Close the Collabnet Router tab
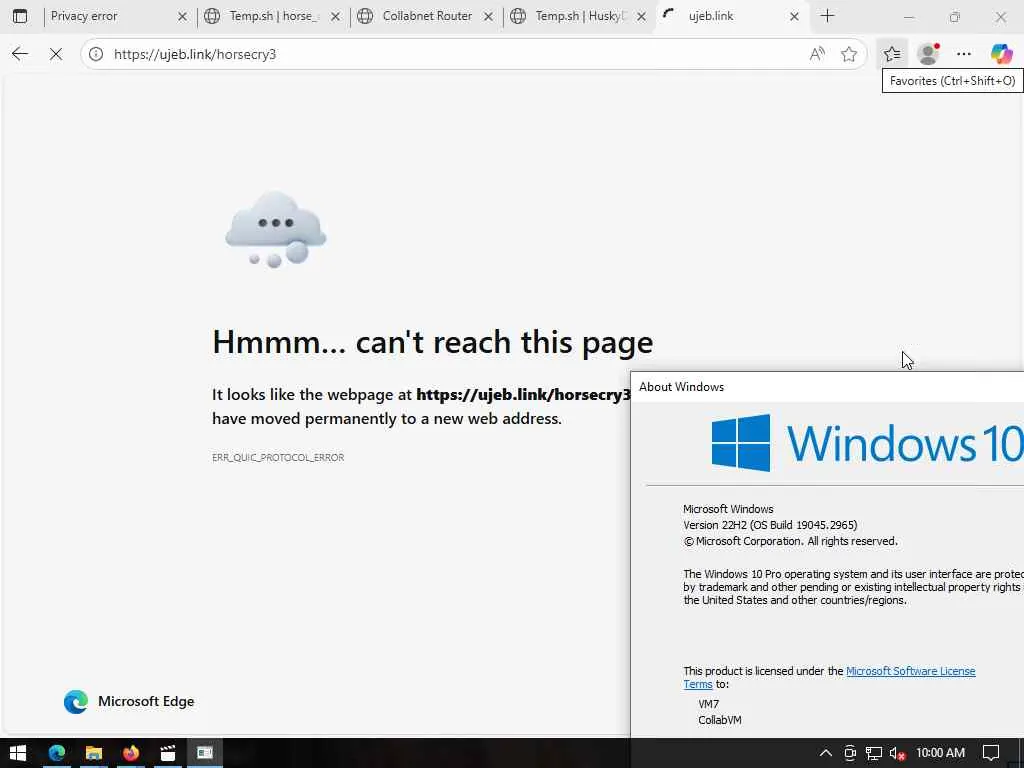 (x=488, y=16)
